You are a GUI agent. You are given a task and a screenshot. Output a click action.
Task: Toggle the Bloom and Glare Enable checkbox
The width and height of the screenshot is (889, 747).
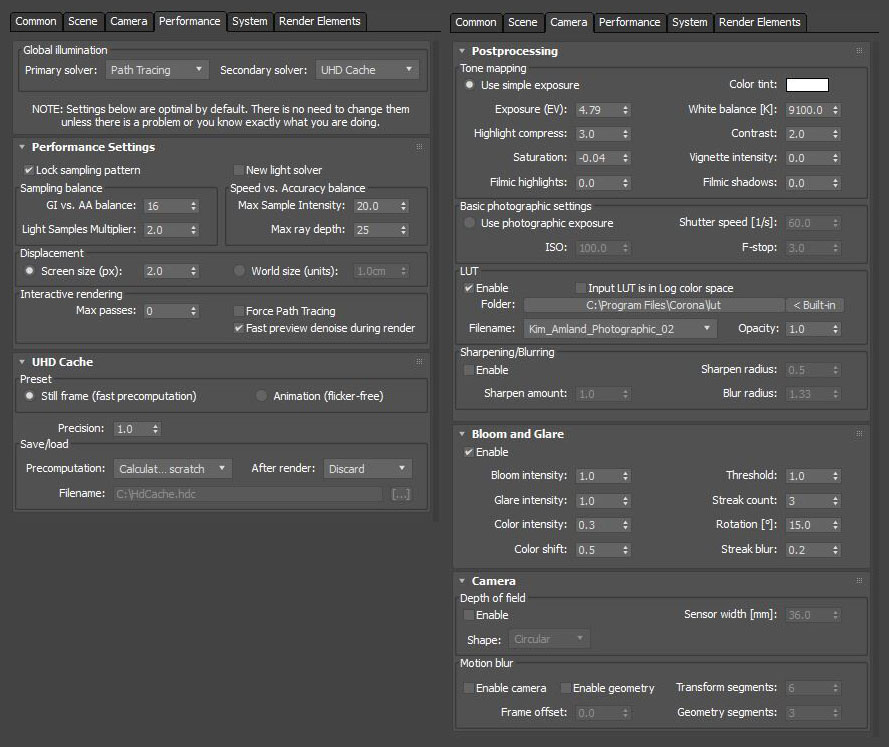pyautogui.click(x=468, y=452)
